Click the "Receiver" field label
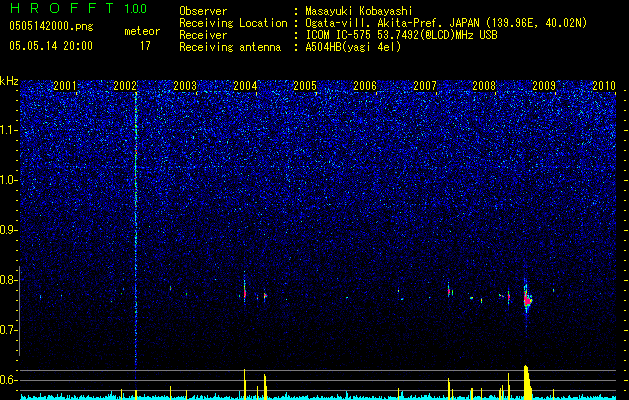This screenshot has width=629, height=400. (x=203, y=35)
